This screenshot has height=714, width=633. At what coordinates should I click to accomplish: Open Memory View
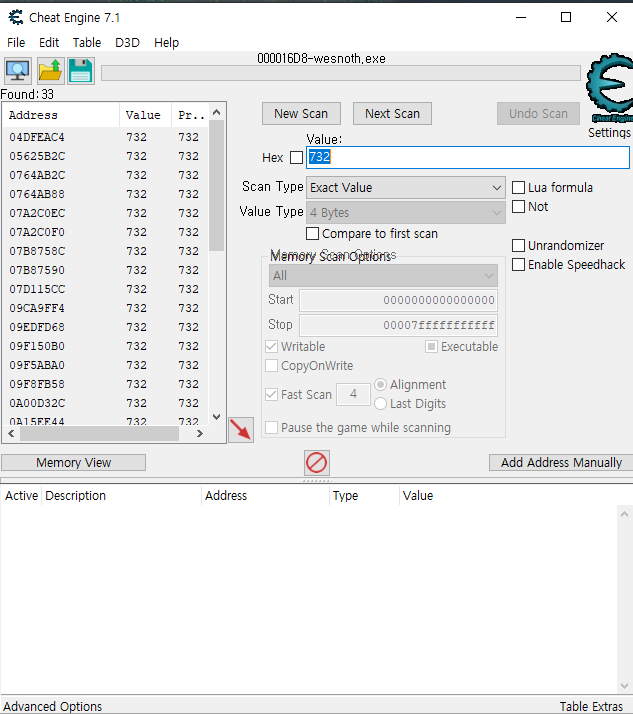coord(73,463)
